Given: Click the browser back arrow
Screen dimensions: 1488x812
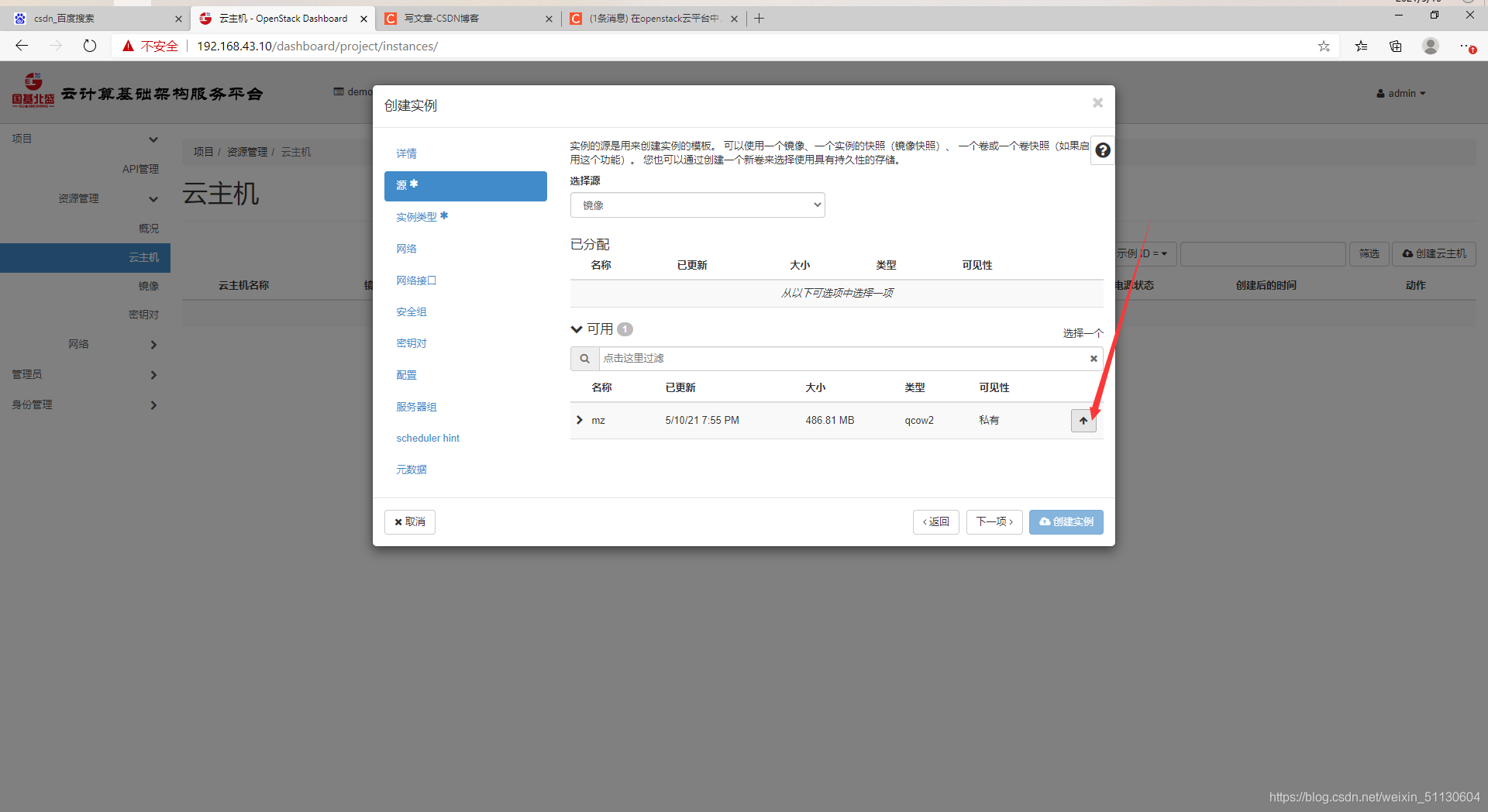Looking at the screenshot, I should (22, 46).
